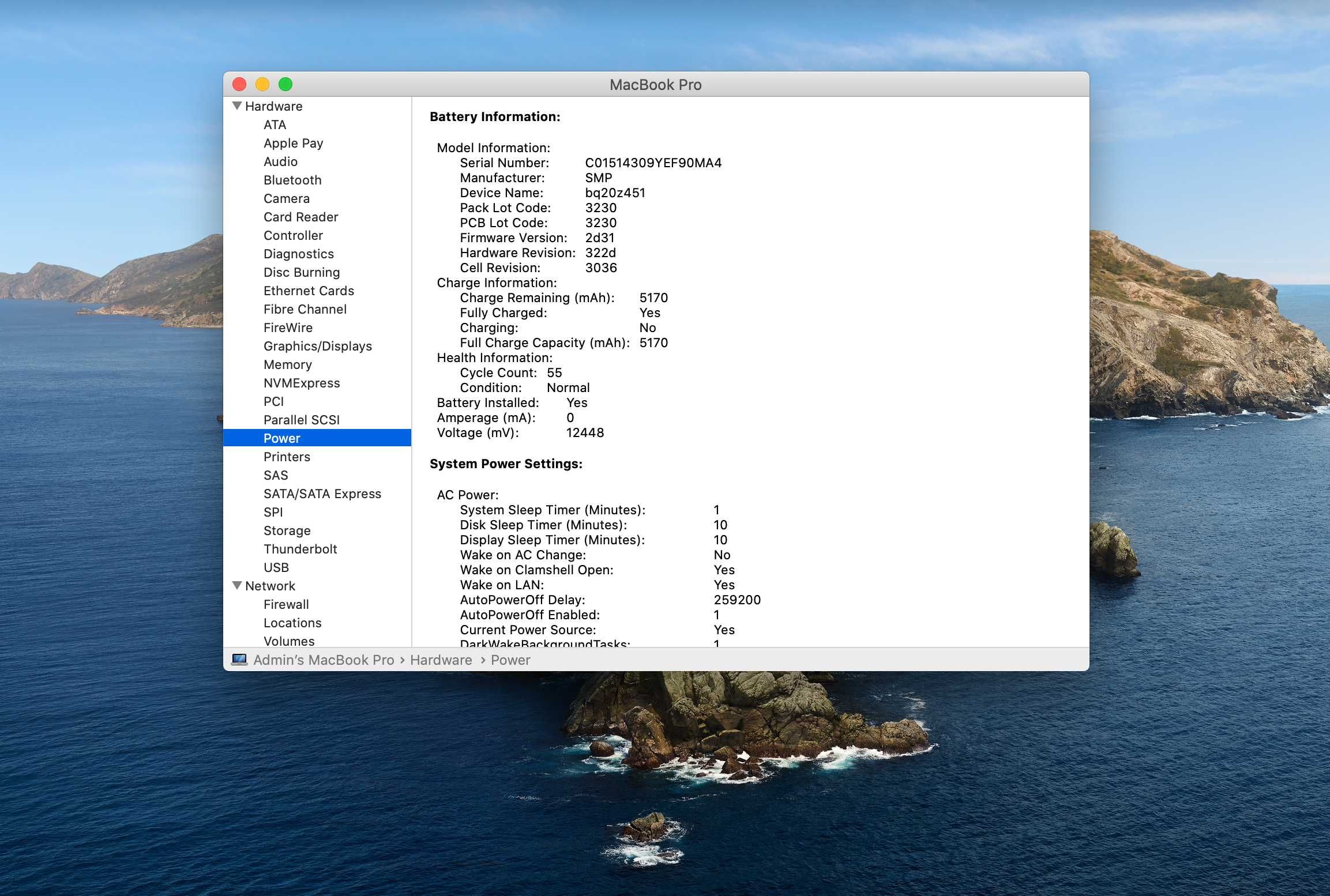Select Firewall under Network
1330x896 pixels.
tap(286, 604)
